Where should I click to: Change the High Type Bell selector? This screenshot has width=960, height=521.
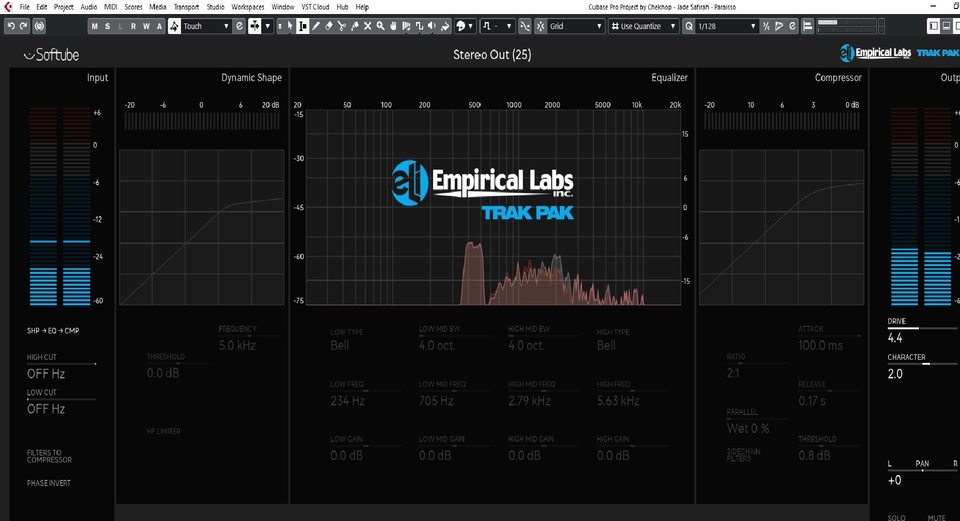pyautogui.click(x=606, y=345)
